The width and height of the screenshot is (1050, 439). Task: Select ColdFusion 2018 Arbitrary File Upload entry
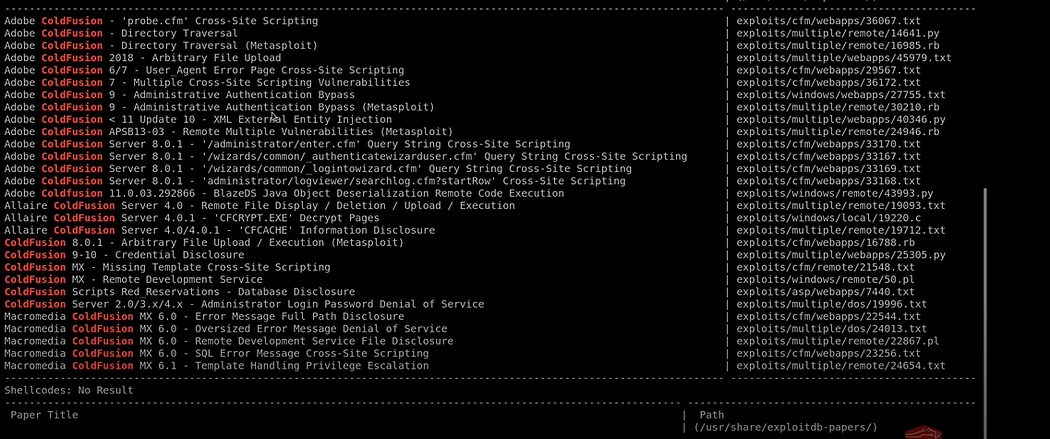143,58
